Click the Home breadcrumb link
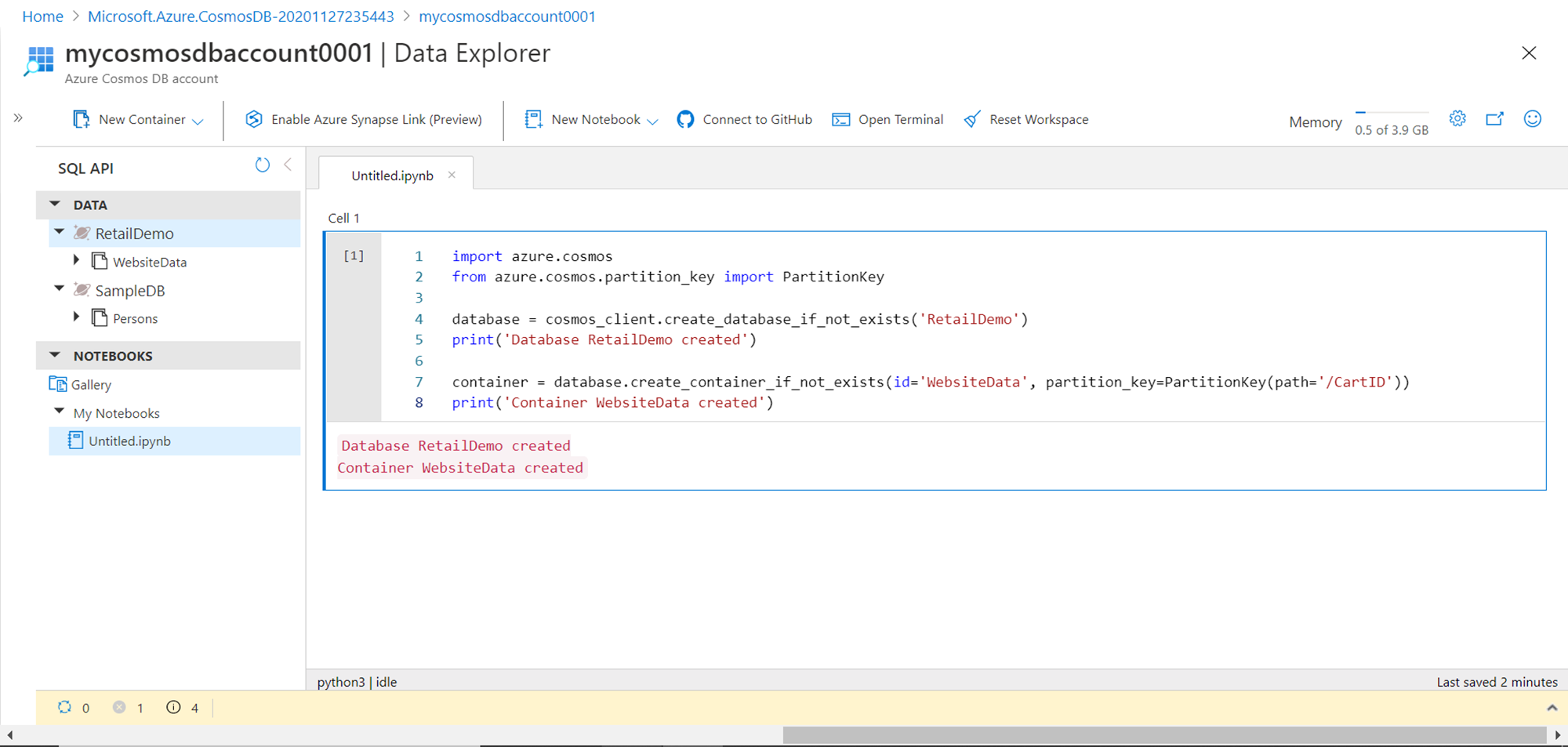The image size is (1568, 747). coord(42,16)
